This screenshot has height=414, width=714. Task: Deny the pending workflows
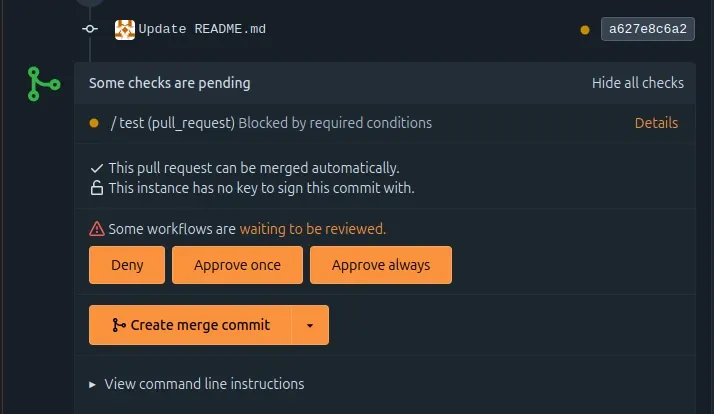tap(127, 265)
